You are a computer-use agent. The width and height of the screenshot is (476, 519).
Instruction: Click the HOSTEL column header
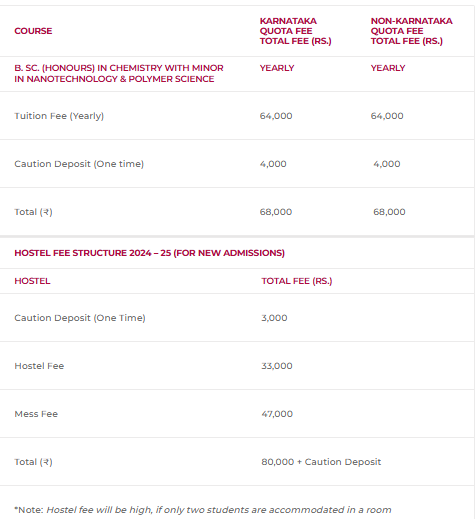32,281
